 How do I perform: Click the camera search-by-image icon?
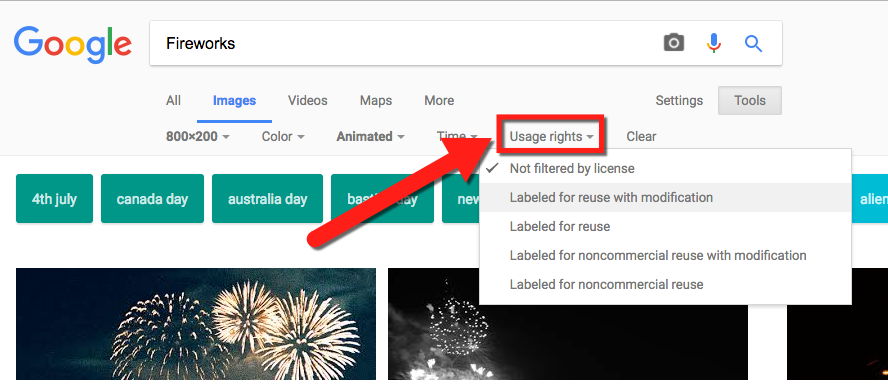point(674,42)
